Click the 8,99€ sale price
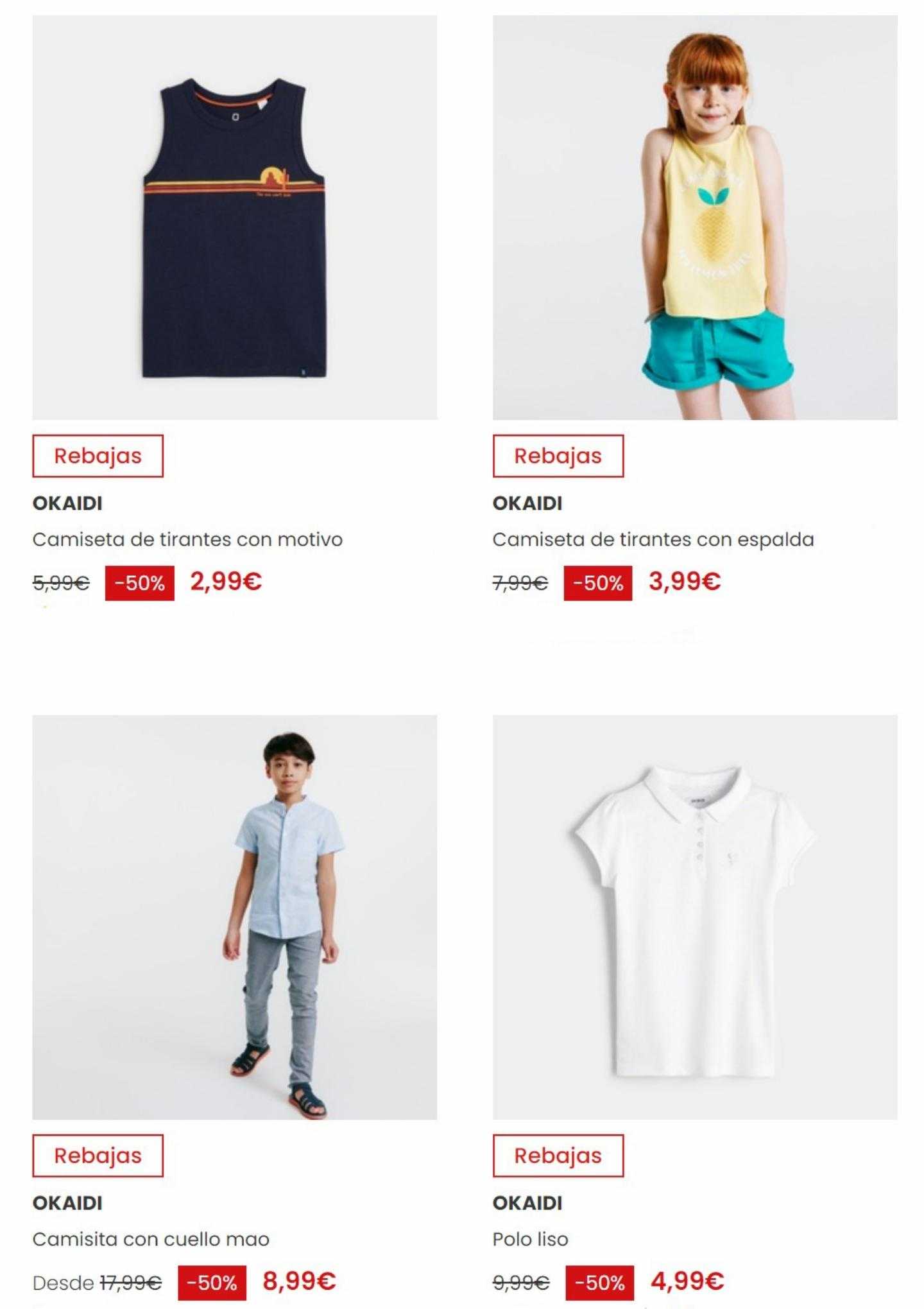 [x=299, y=1281]
